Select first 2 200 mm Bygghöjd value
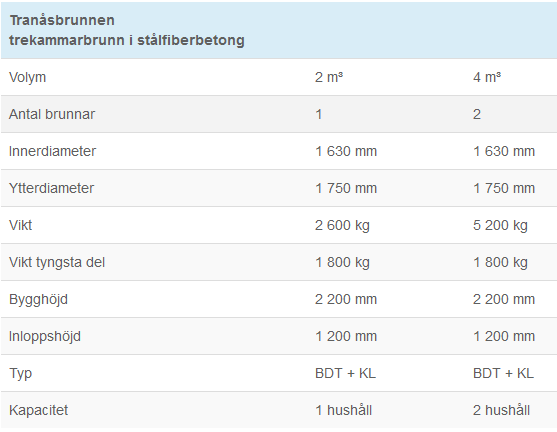 pos(346,299)
